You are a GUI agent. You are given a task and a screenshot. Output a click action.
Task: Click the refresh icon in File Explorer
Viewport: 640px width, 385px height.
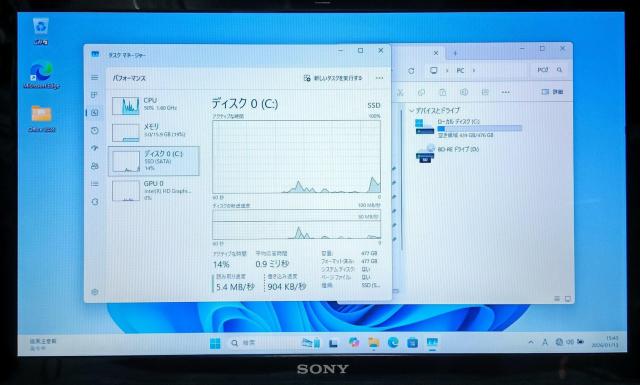click(411, 71)
